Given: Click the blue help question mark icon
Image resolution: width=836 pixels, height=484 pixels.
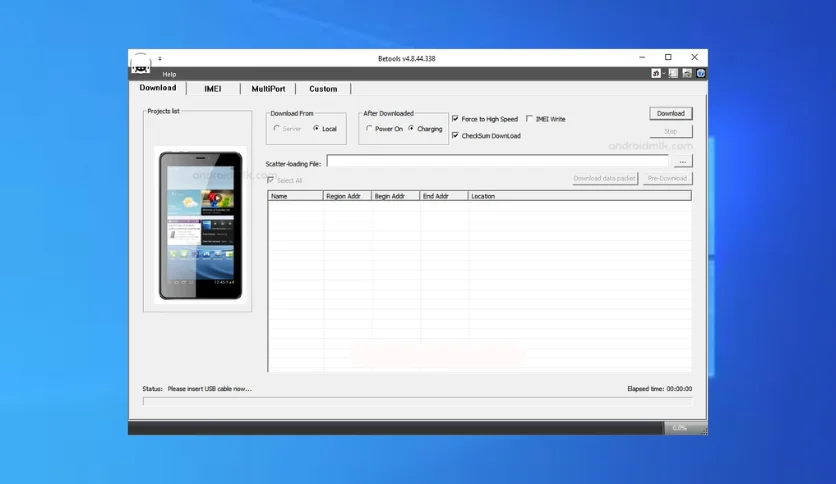Looking at the screenshot, I should click(701, 74).
